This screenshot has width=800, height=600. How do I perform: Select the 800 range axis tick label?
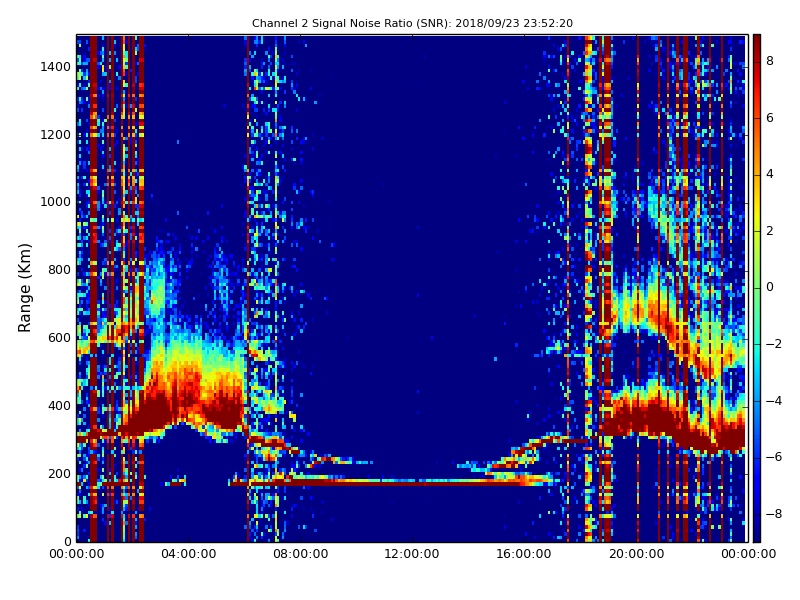coord(59,270)
